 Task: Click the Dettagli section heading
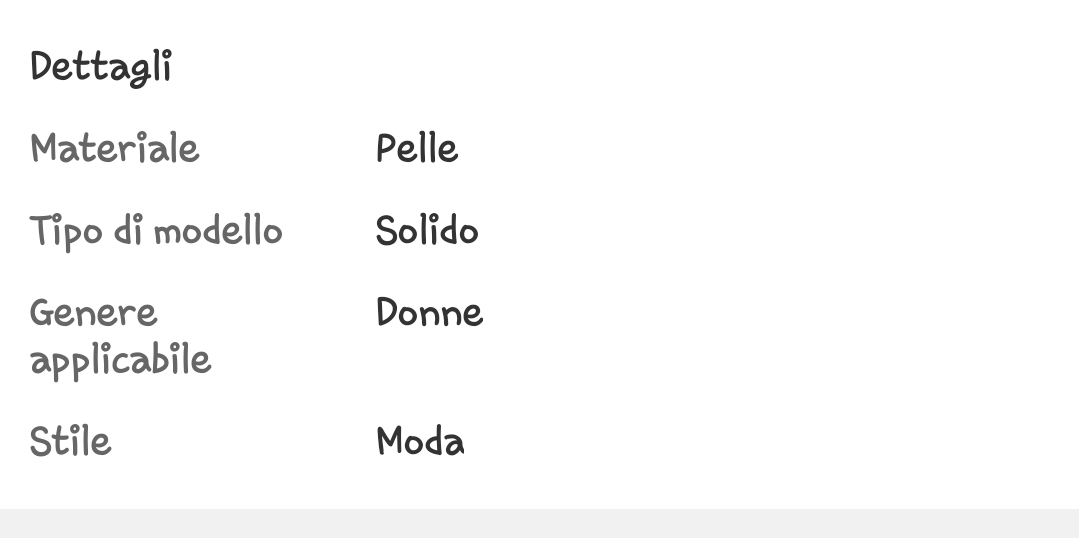tap(100, 68)
